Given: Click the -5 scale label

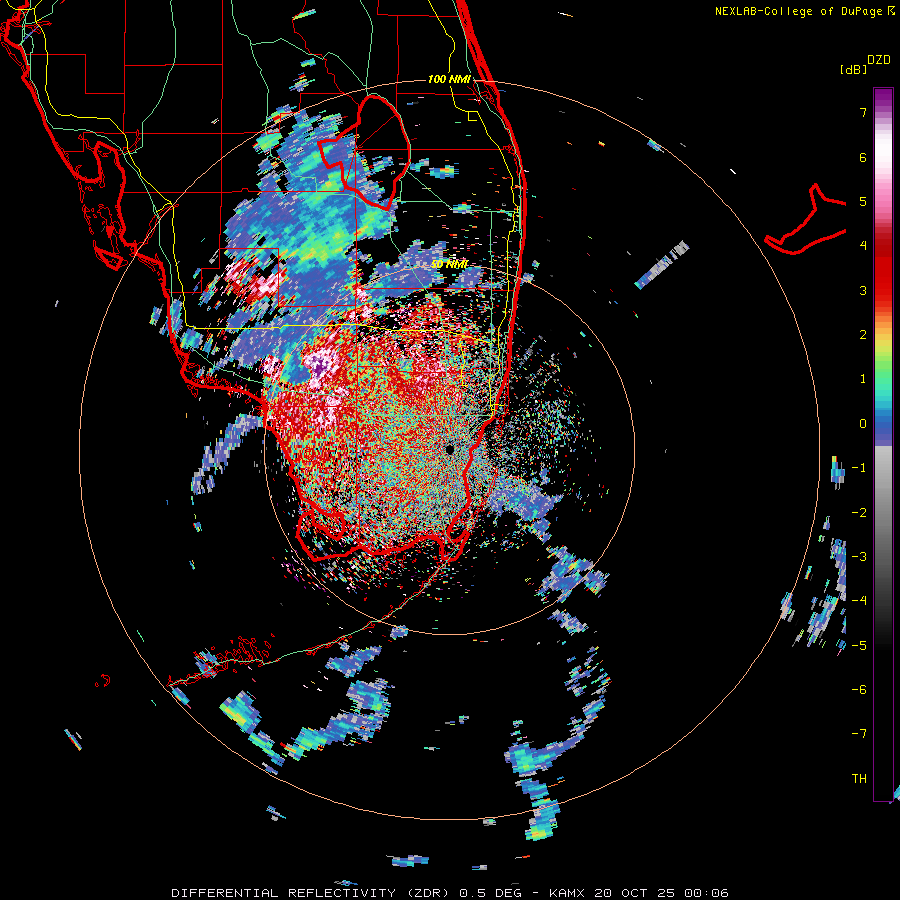Looking at the screenshot, I should [x=859, y=646].
